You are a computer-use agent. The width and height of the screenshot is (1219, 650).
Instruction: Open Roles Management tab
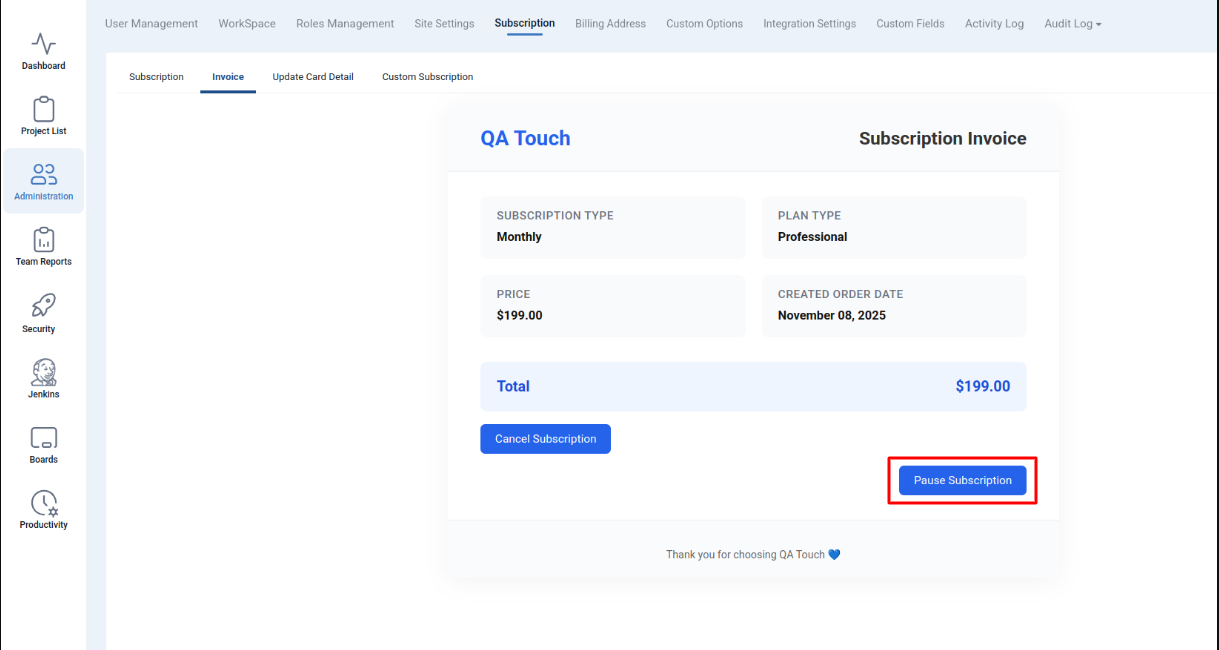[x=345, y=23]
